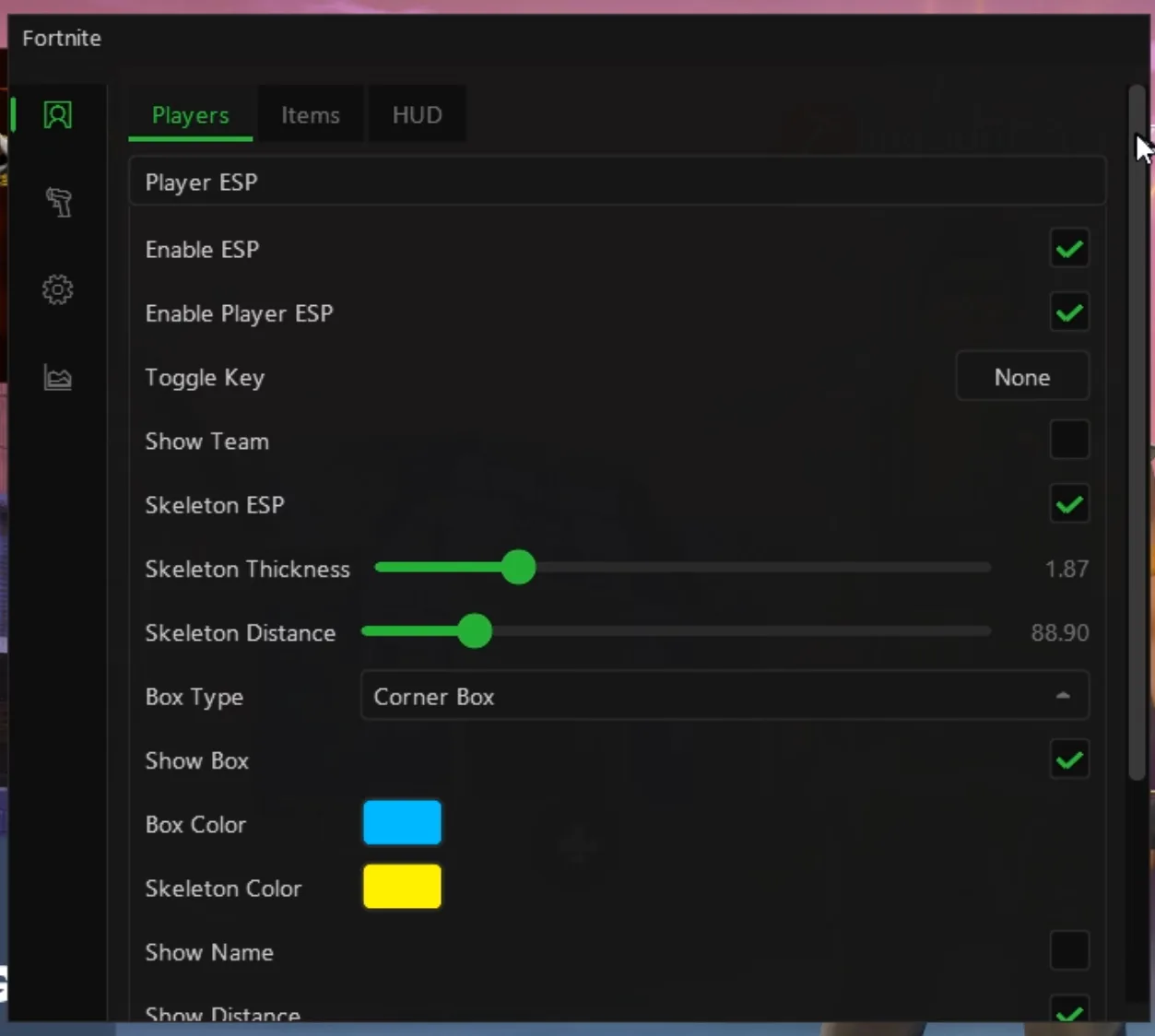1155x1036 pixels.
Task: Uncheck the Show Box checkbox
Action: [x=1069, y=760]
